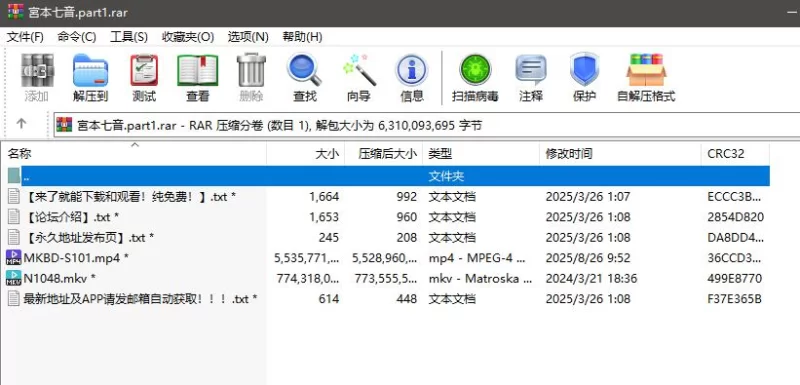Click the modified time 2024/3/21 18:36
The image size is (800, 385).
coord(591,278)
